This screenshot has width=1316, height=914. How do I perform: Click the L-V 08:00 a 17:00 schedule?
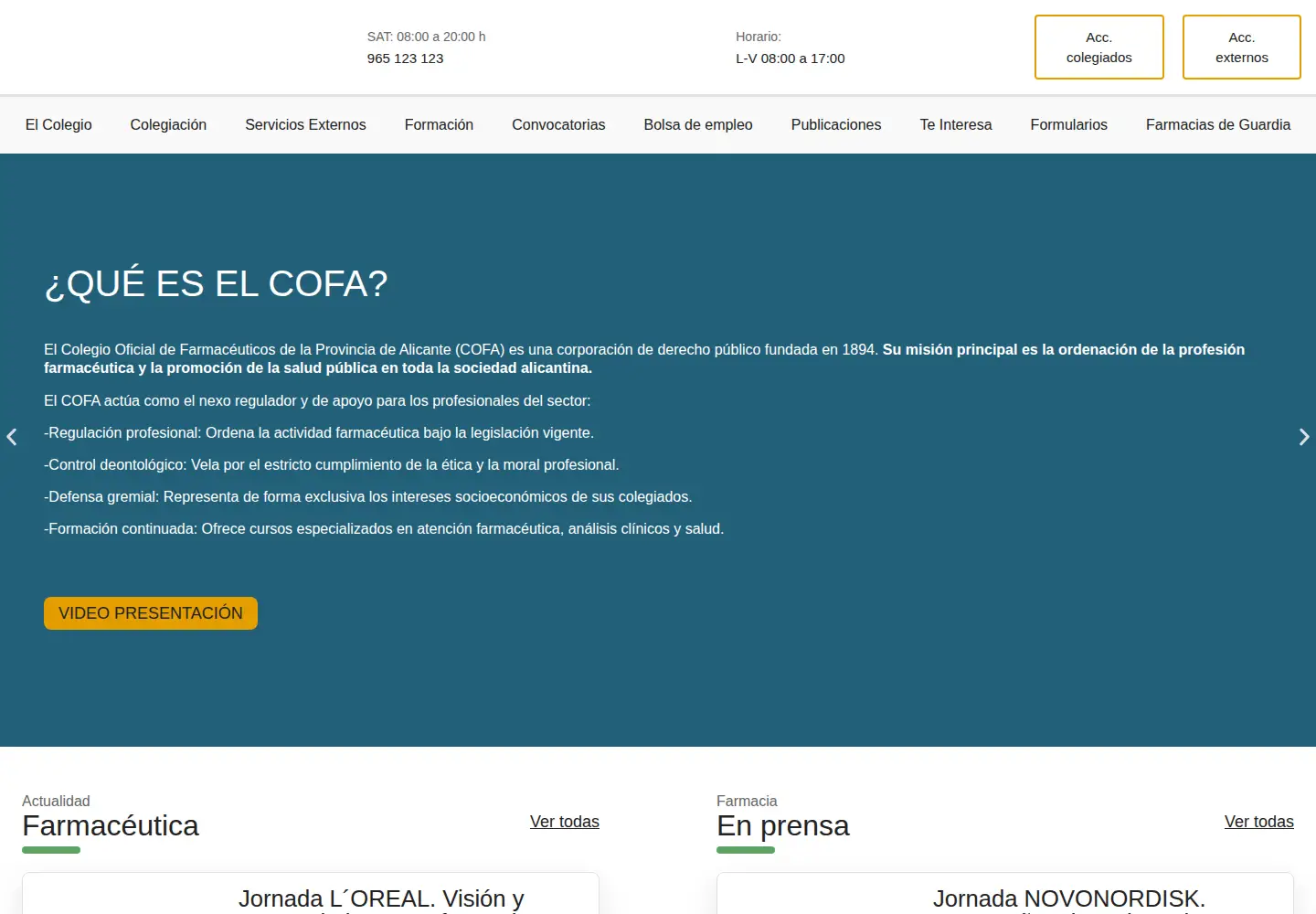click(x=791, y=58)
